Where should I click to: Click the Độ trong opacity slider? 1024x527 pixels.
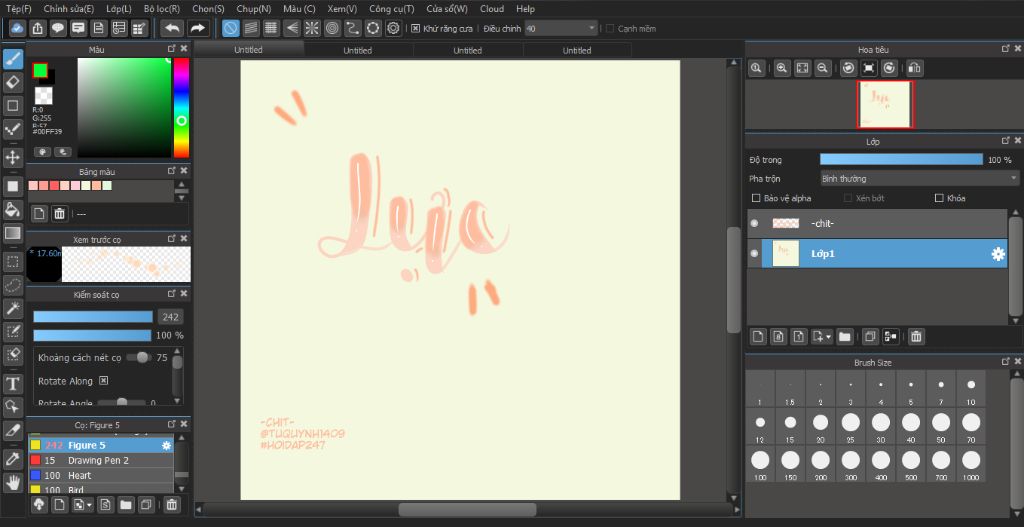(901, 159)
